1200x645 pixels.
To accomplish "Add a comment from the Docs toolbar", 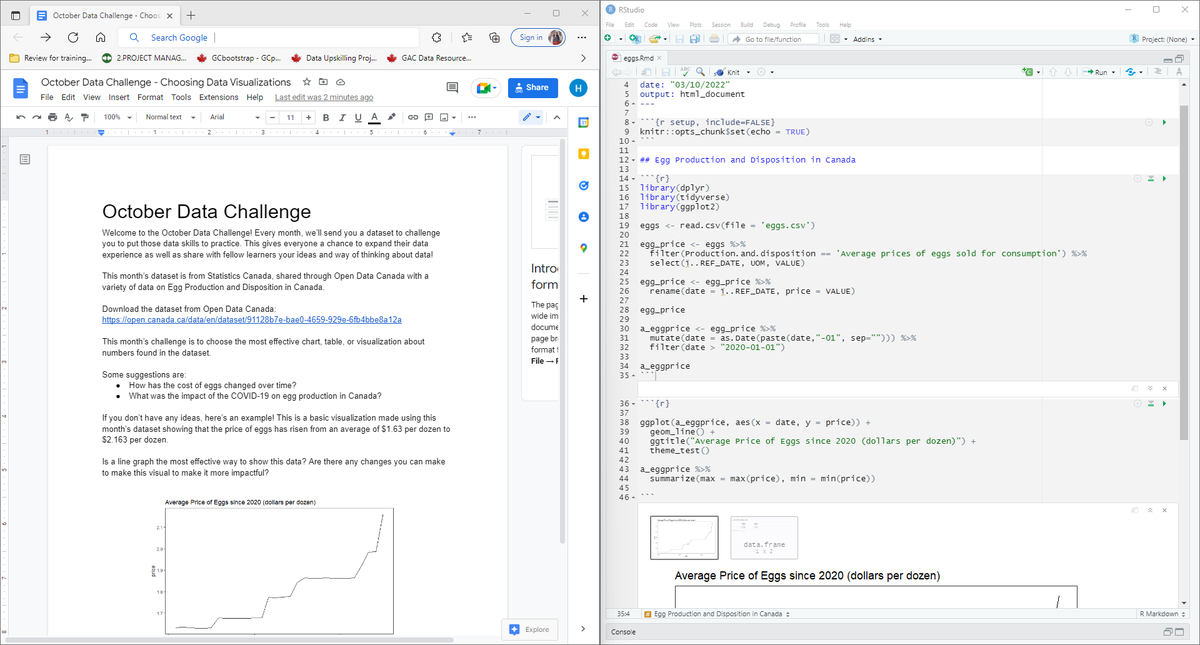I will click(x=427, y=117).
